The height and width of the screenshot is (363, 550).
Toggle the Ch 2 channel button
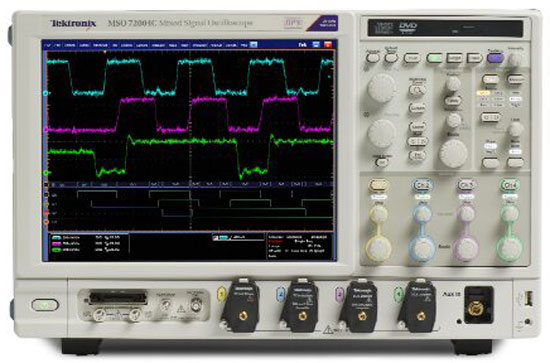point(422,185)
